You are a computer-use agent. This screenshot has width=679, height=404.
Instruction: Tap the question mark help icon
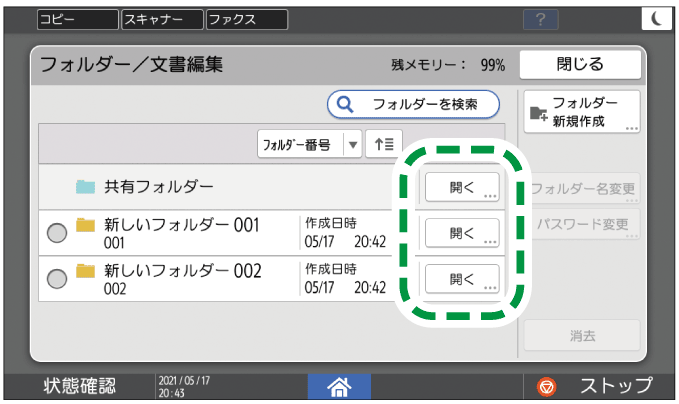[540, 19]
